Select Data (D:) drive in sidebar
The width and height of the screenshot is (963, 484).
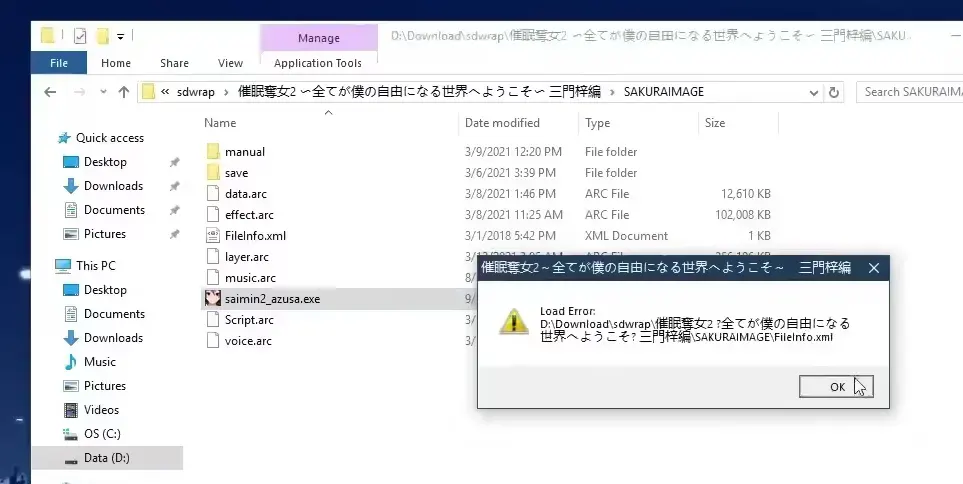(x=107, y=458)
